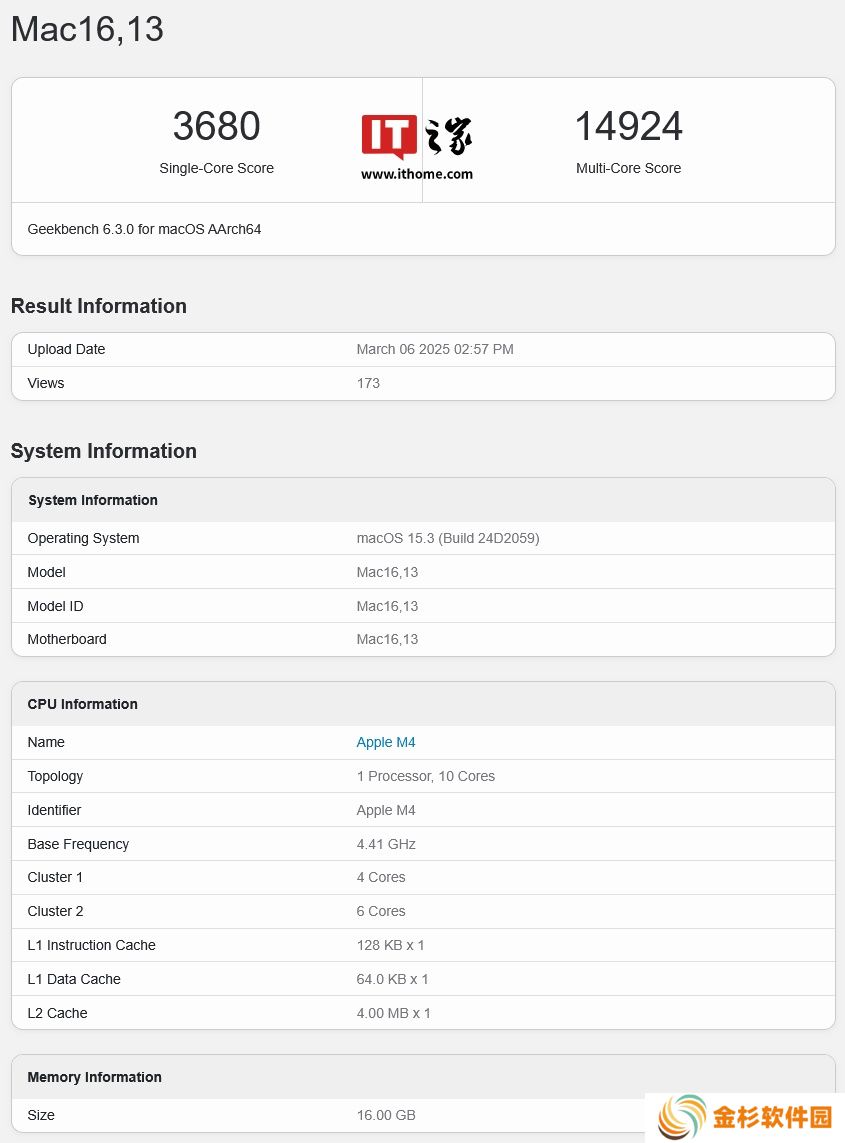This screenshot has width=845, height=1143.
Task: Click the Cluster 1 label
Action: (55, 878)
